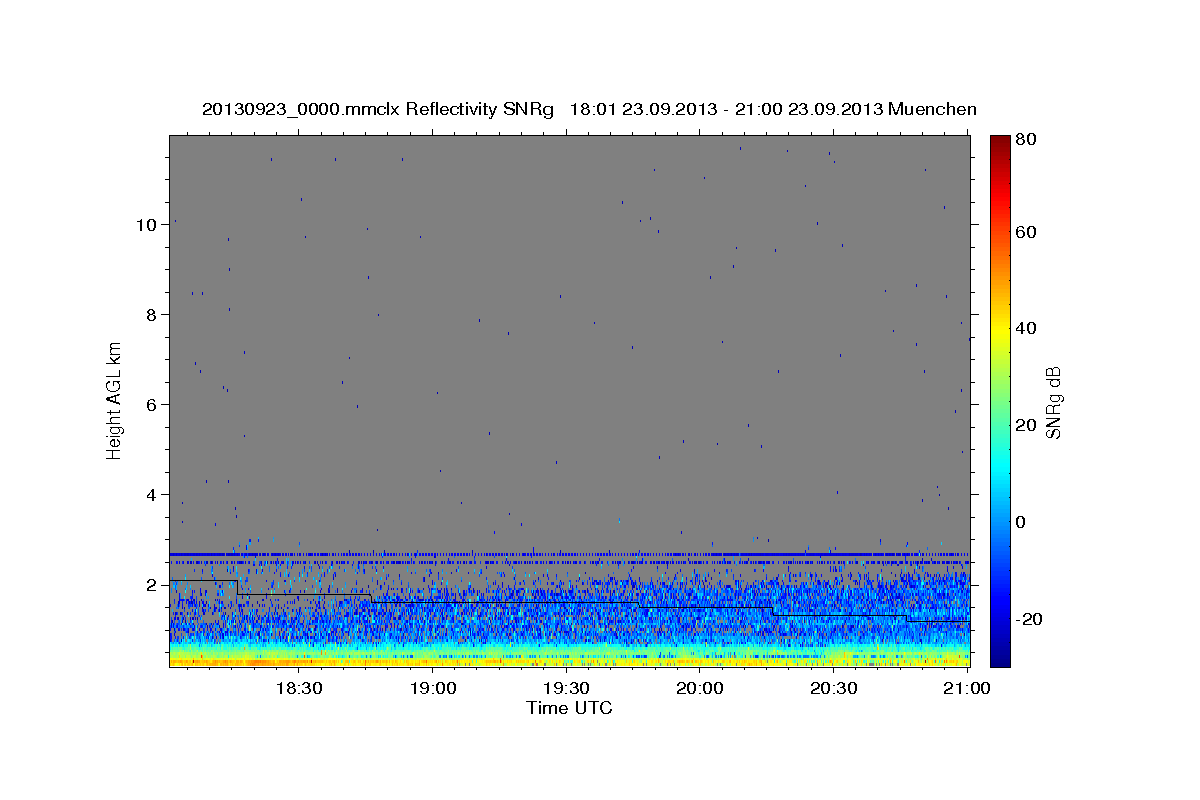Click the 'Time UTC' axis label
This screenshot has height=800, width=1200.
tap(569, 708)
